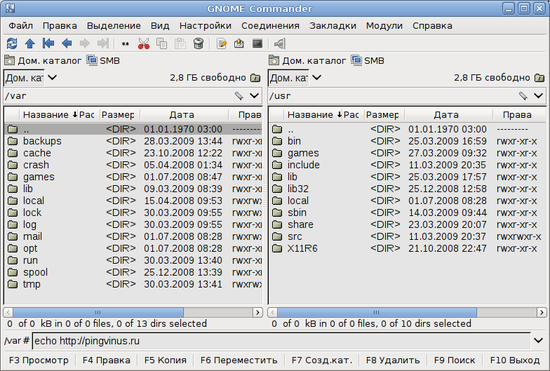Click F3 Просмотр button
The image size is (550, 371).
click(x=39, y=360)
